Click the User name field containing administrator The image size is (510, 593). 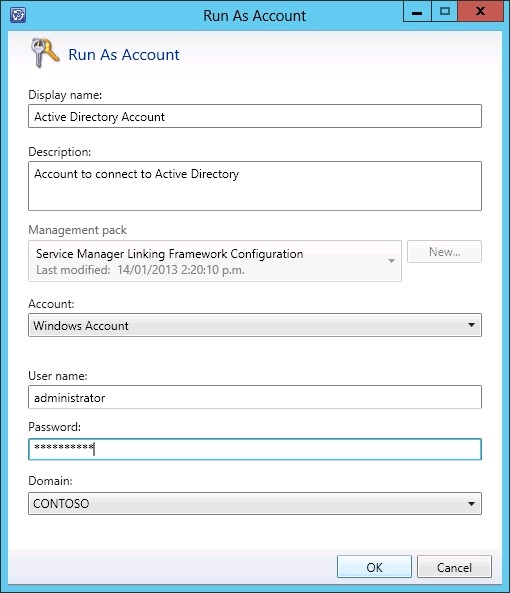click(255, 397)
